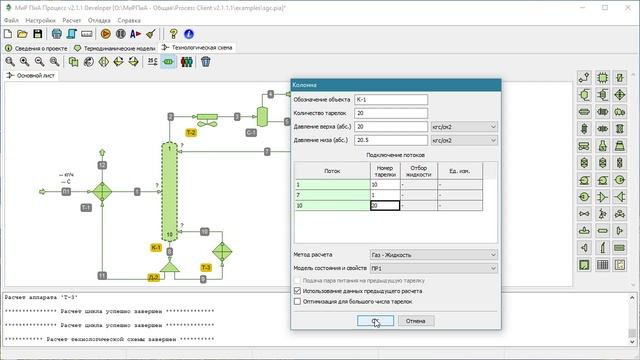Click the Давление верха value field
The height and width of the screenshot is (360, 640).
[x=391, y=127]
